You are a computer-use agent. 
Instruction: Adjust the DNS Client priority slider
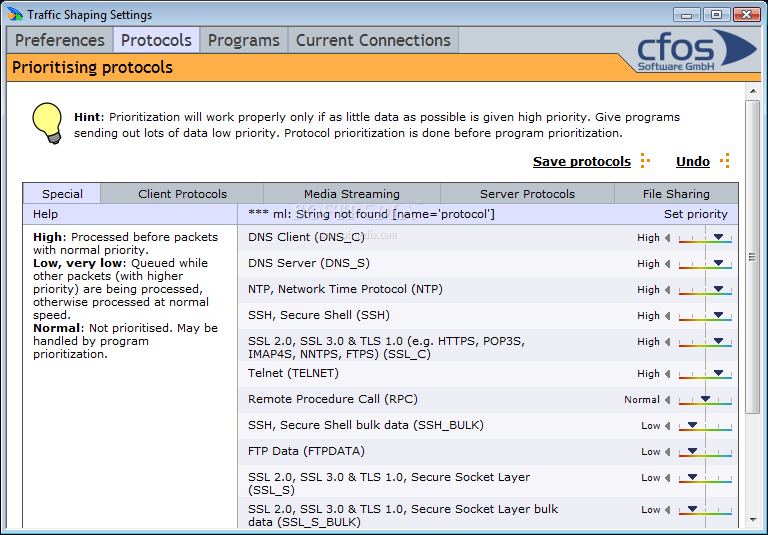click(x=705, y=238)
